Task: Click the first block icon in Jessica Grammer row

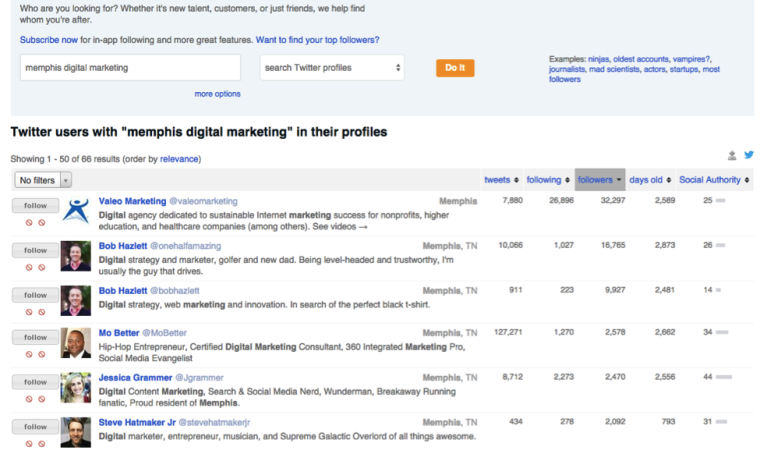Action: tap(29, 399)
